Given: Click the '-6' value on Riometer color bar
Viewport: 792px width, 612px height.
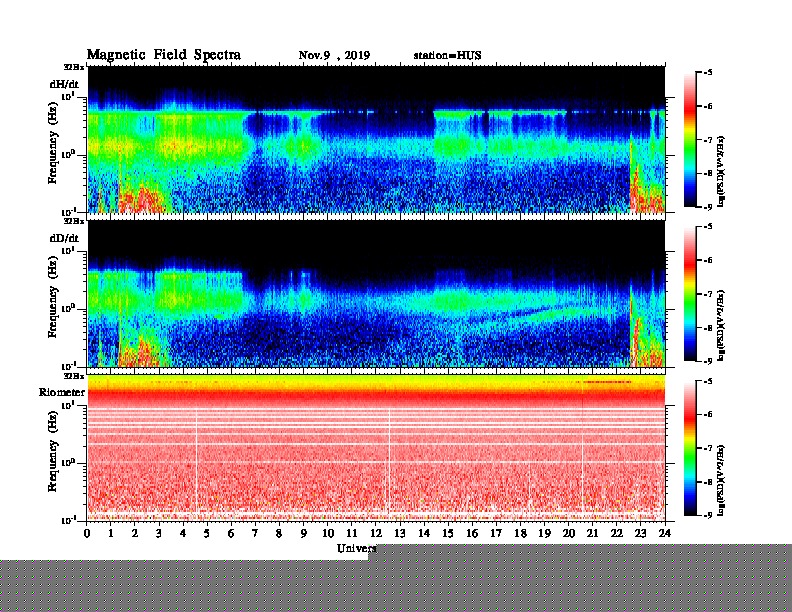Looking at the screenshot, I should 707,414.
